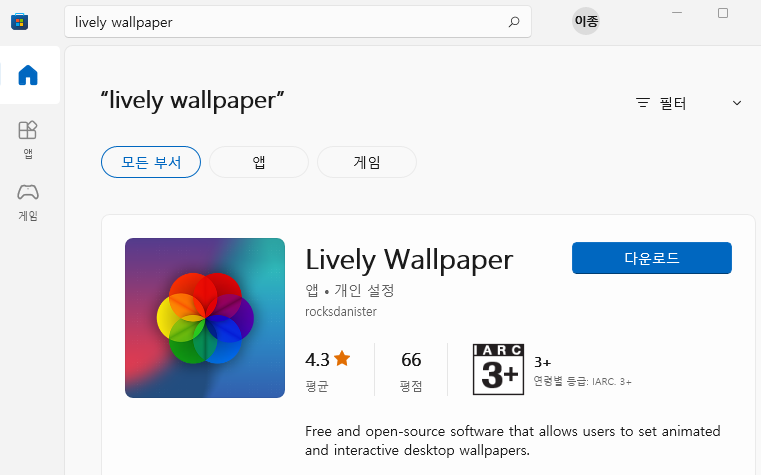
Task: Click the 앱 • 개인 설정 category text
Action: click(349, 290)
